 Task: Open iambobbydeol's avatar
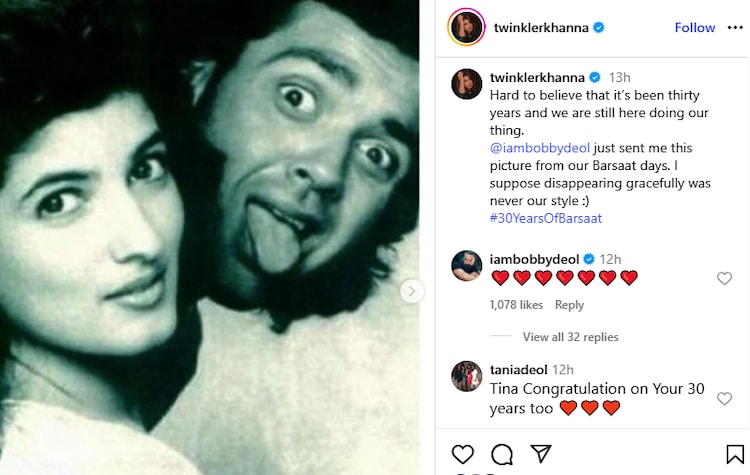point(466,266)
